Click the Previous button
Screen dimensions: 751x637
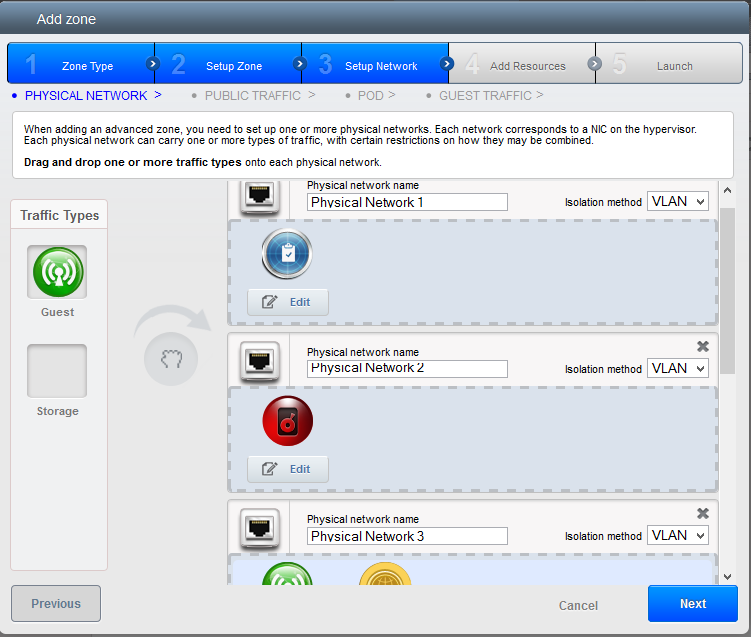(x=56, y=603)
